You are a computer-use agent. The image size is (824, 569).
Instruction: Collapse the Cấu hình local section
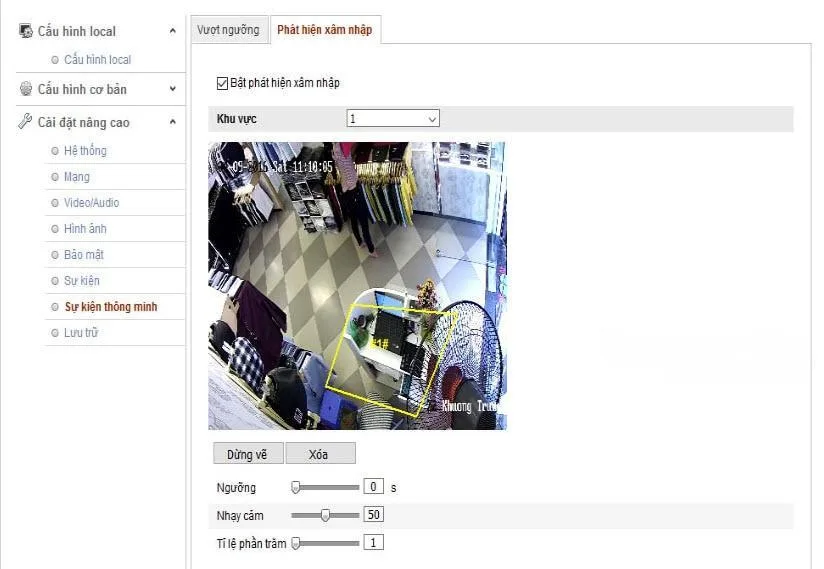(173, 32)
